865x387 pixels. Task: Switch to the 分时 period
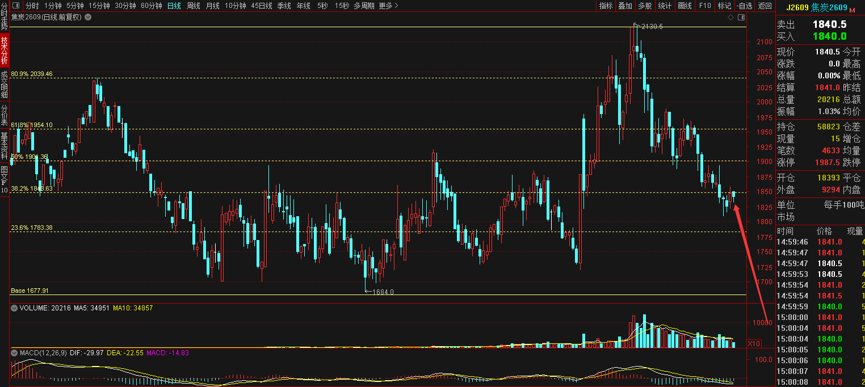click(x=32, y=6)
